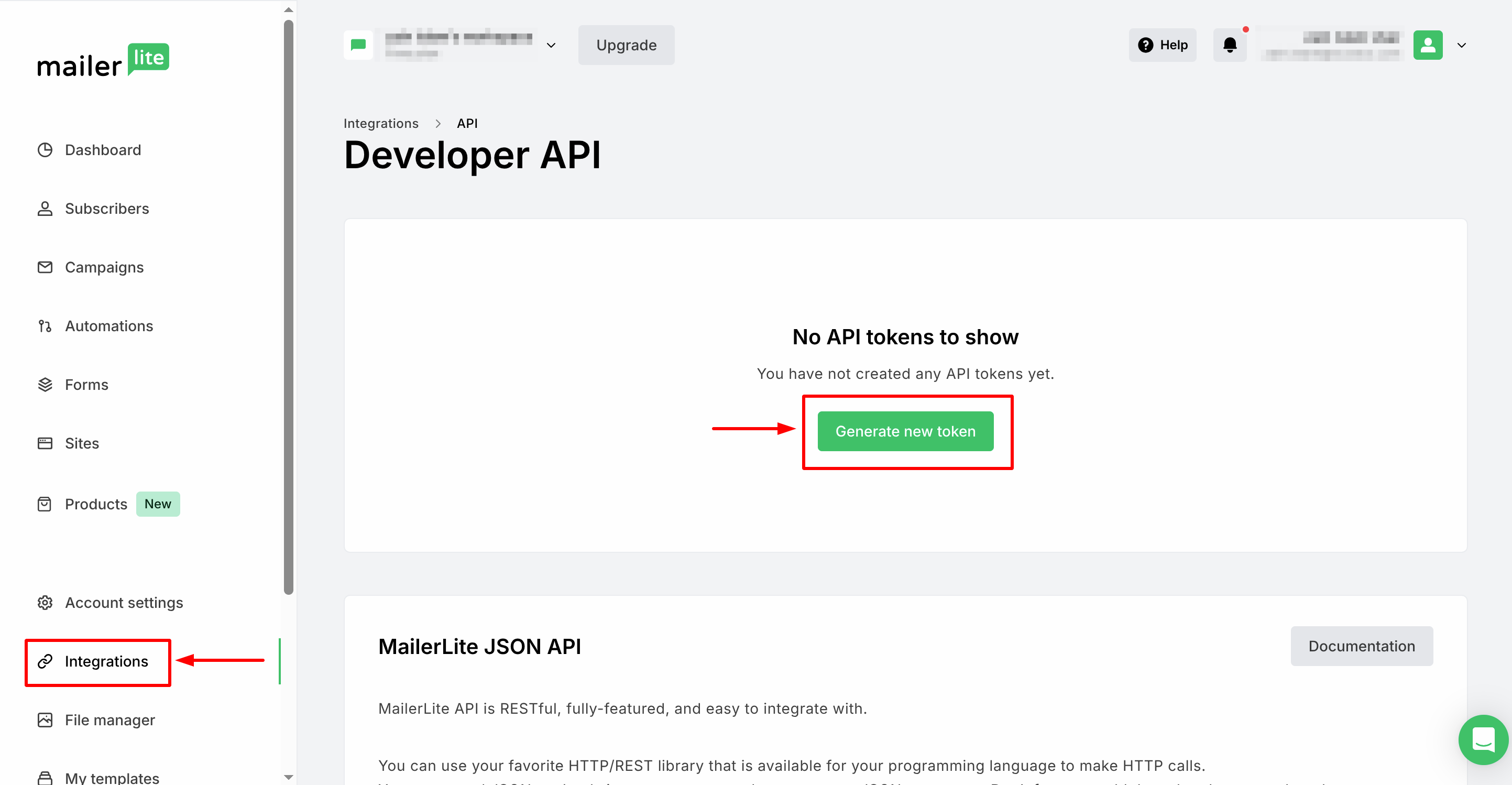
Task: Open Dashboard from the sidebar
Action: (89, 150)
